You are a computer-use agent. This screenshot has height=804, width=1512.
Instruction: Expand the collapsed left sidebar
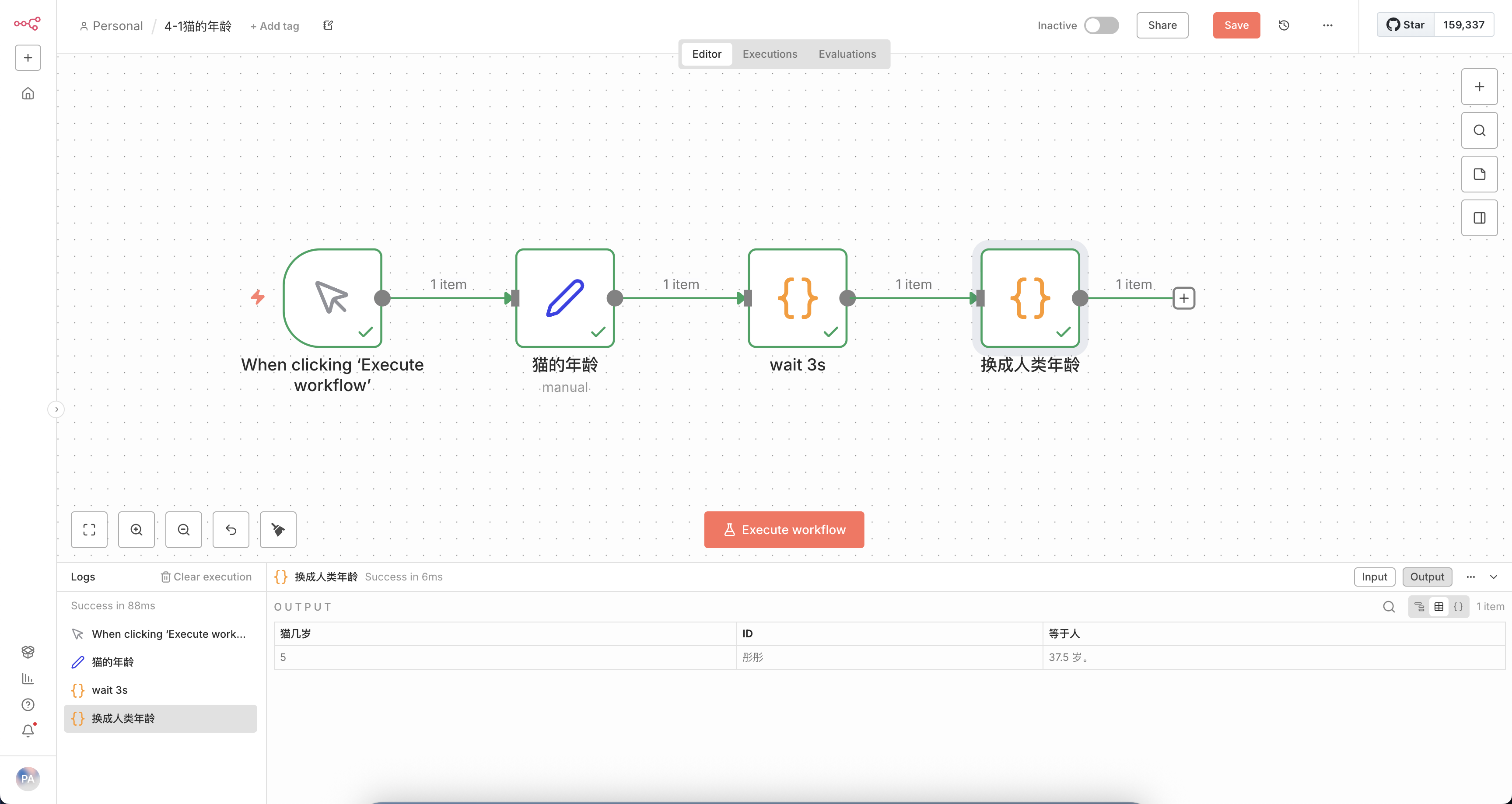[x=56, y=409]
